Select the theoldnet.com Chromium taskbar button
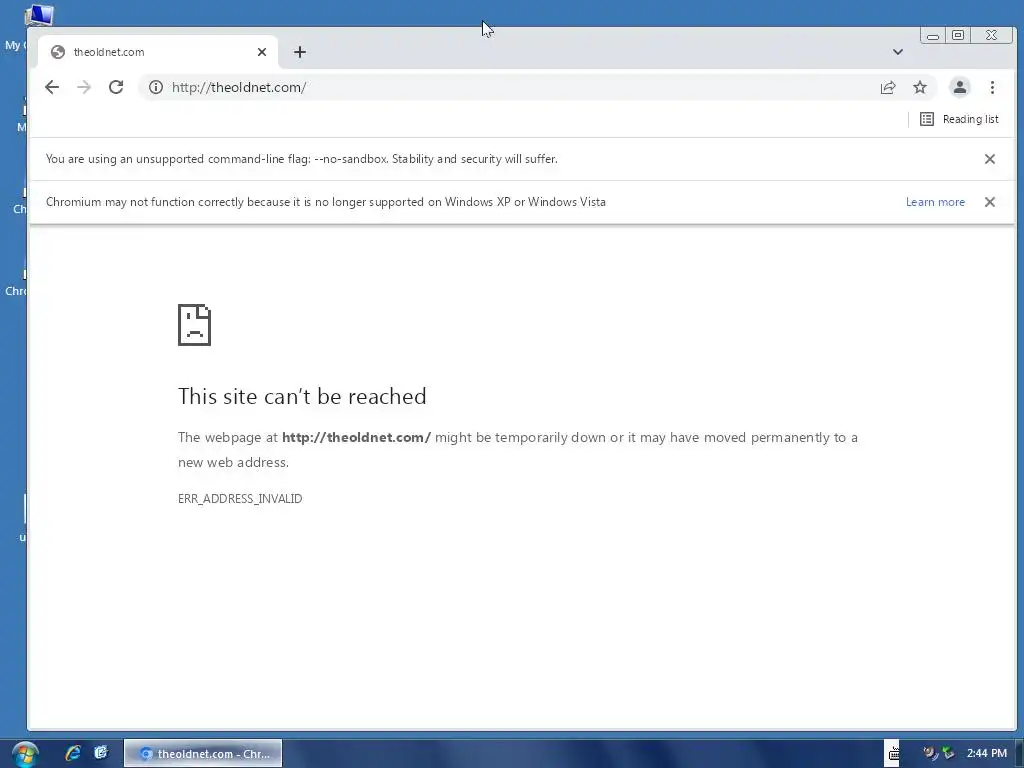Screen dimensions: 1024x768 pos(203,754)
